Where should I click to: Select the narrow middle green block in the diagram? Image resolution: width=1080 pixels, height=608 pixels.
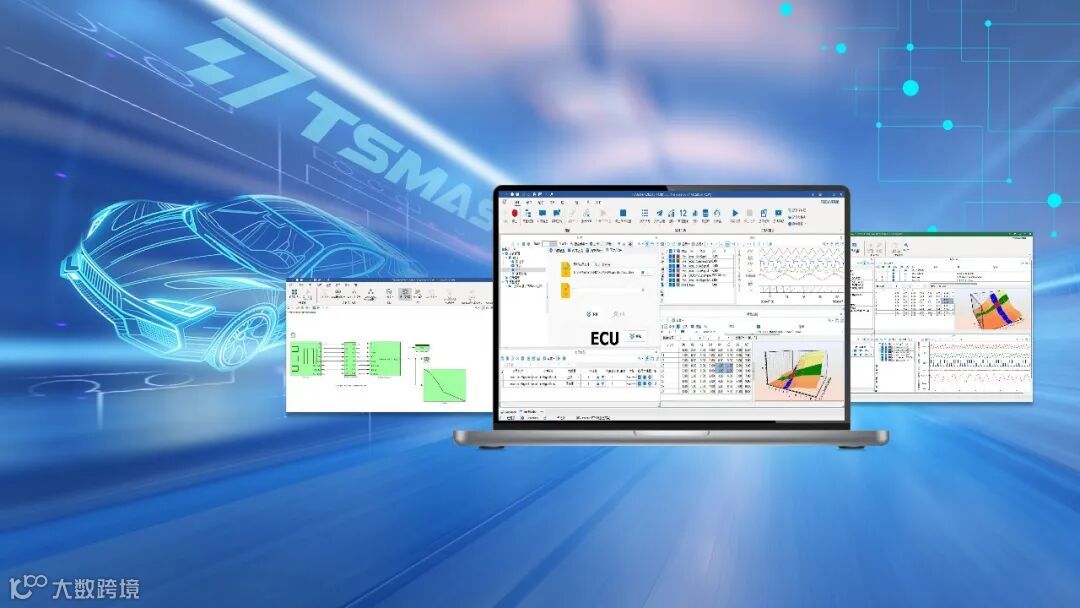(x=350, y=358)
